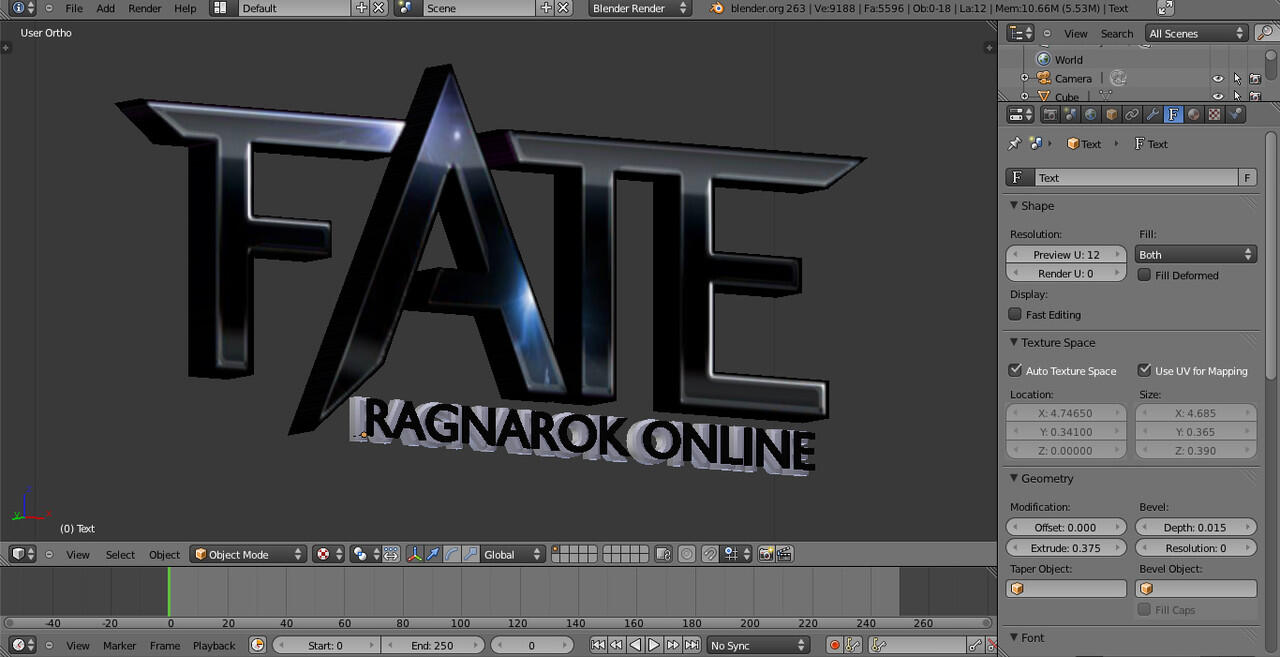Expand the Camera tree item in outliner

pos(1024,78)
